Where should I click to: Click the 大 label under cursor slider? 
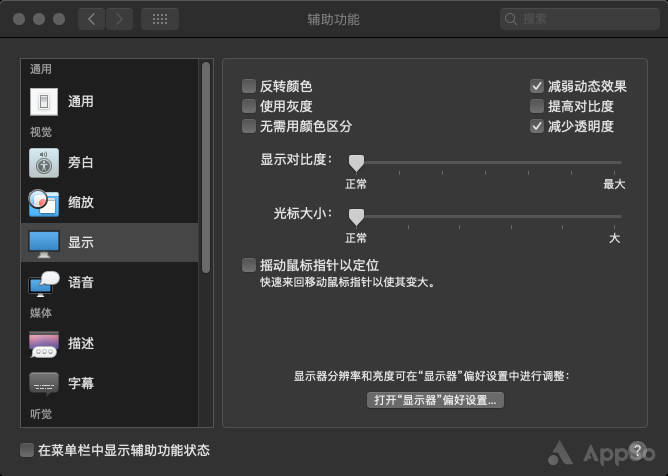614,238
